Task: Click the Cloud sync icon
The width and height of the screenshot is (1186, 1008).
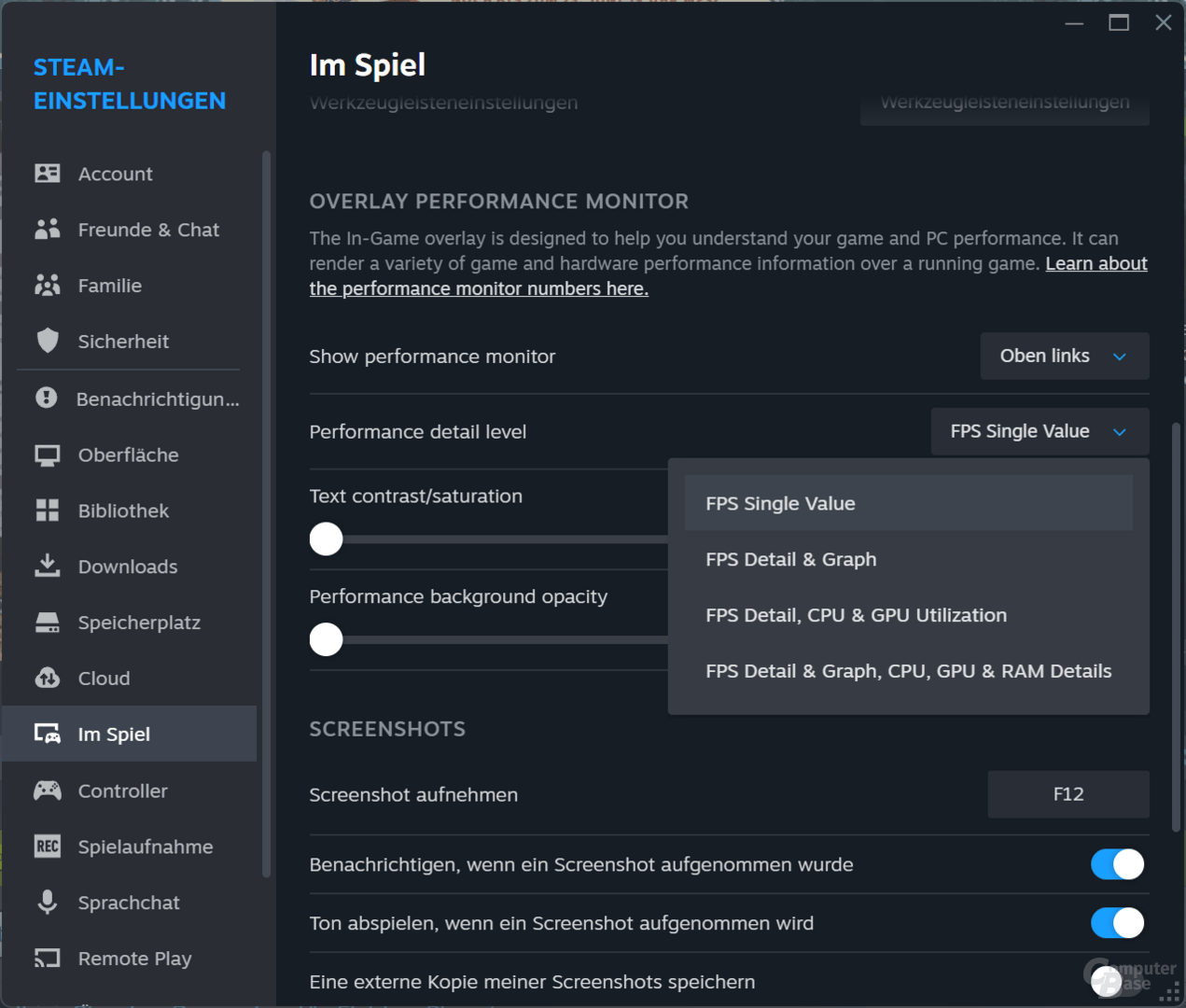Action: point(48,679)
